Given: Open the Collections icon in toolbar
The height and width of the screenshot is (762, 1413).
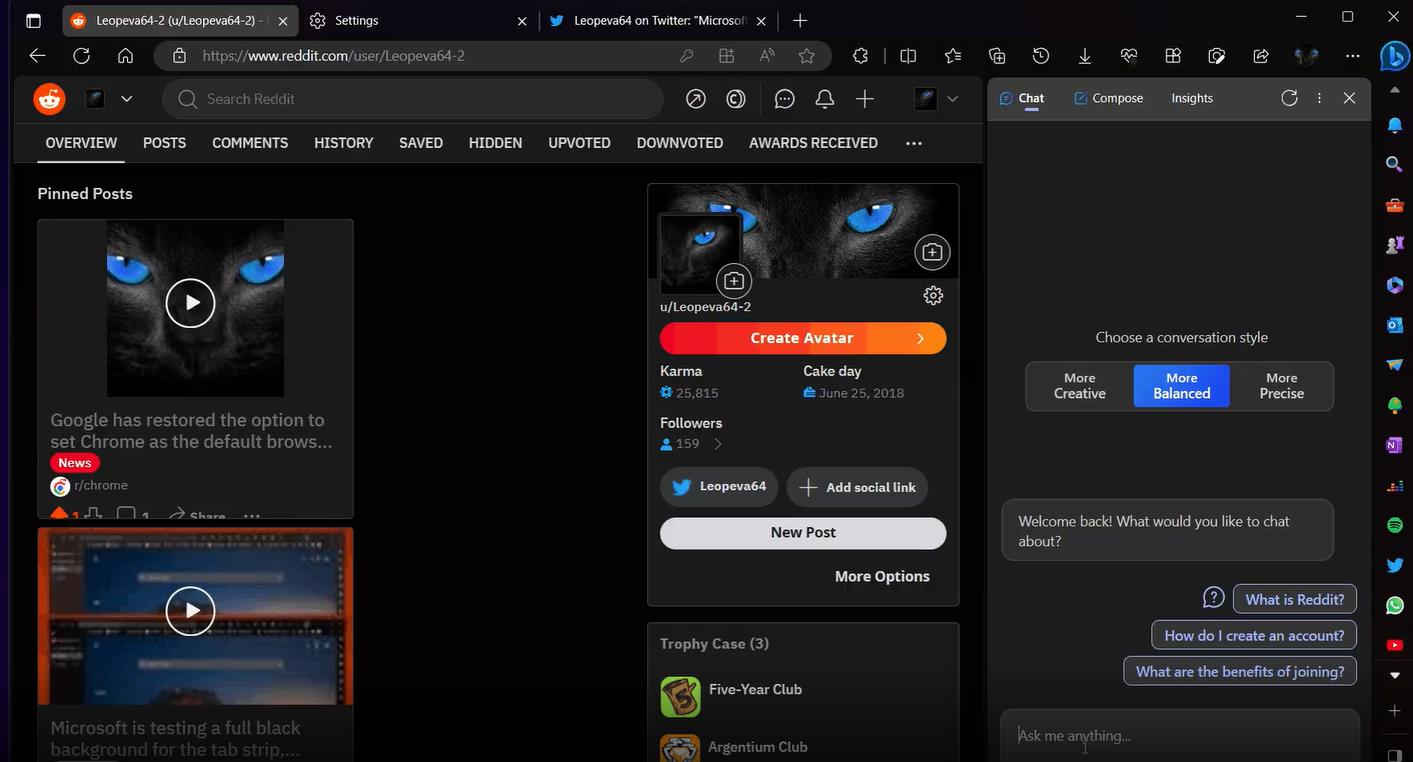Looking at the screenshot, I should click(996, 56).
